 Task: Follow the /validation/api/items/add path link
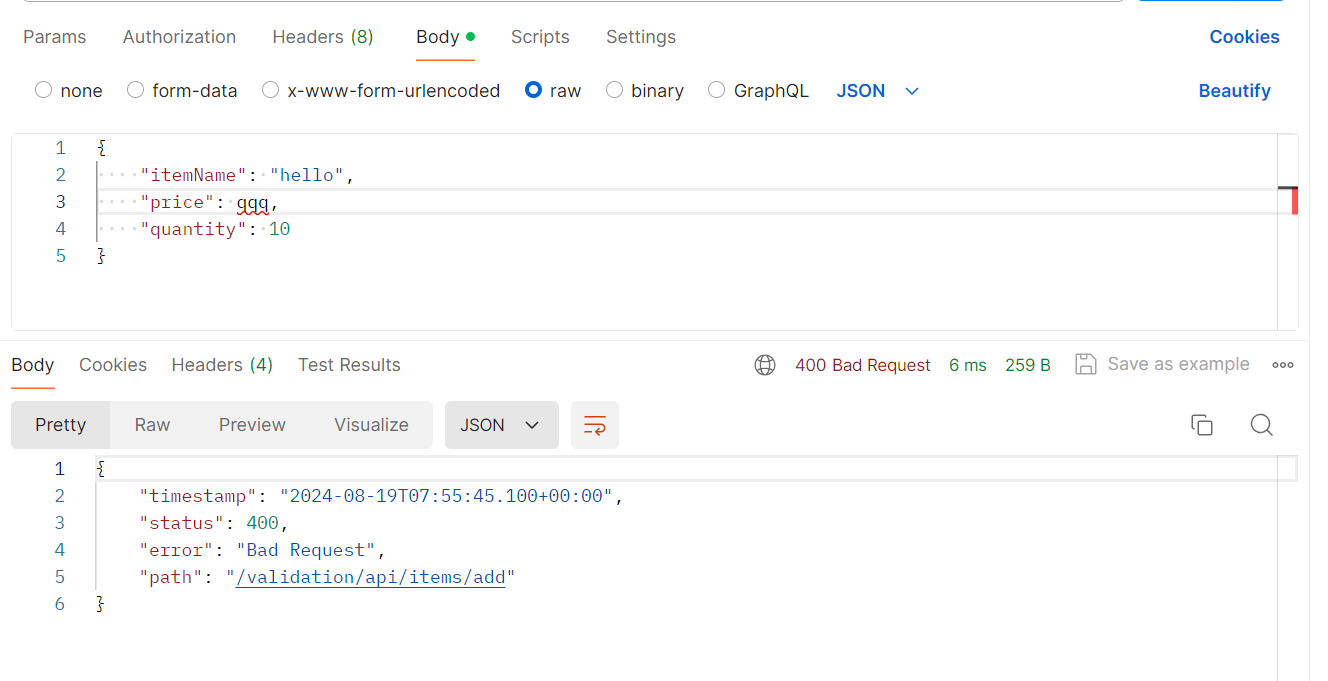coord(371,577)
